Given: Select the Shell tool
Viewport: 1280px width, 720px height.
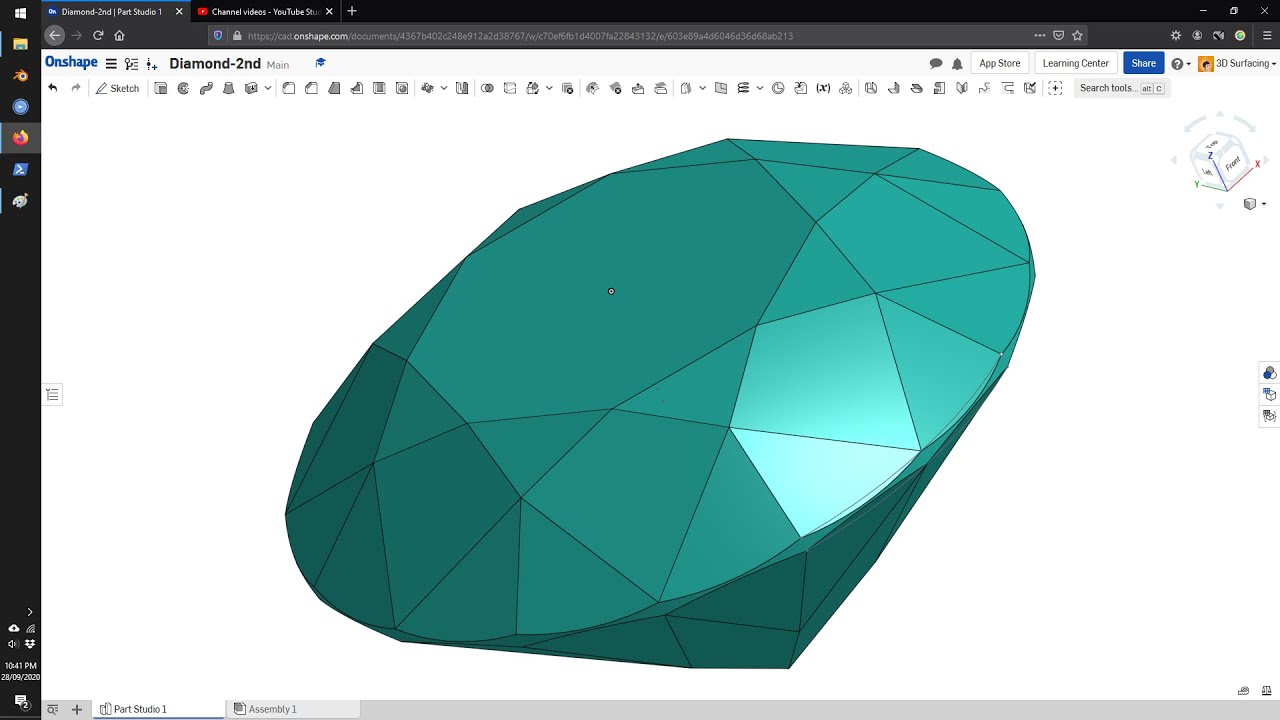Looking at the screenshot, I should [x=379, y=88].
